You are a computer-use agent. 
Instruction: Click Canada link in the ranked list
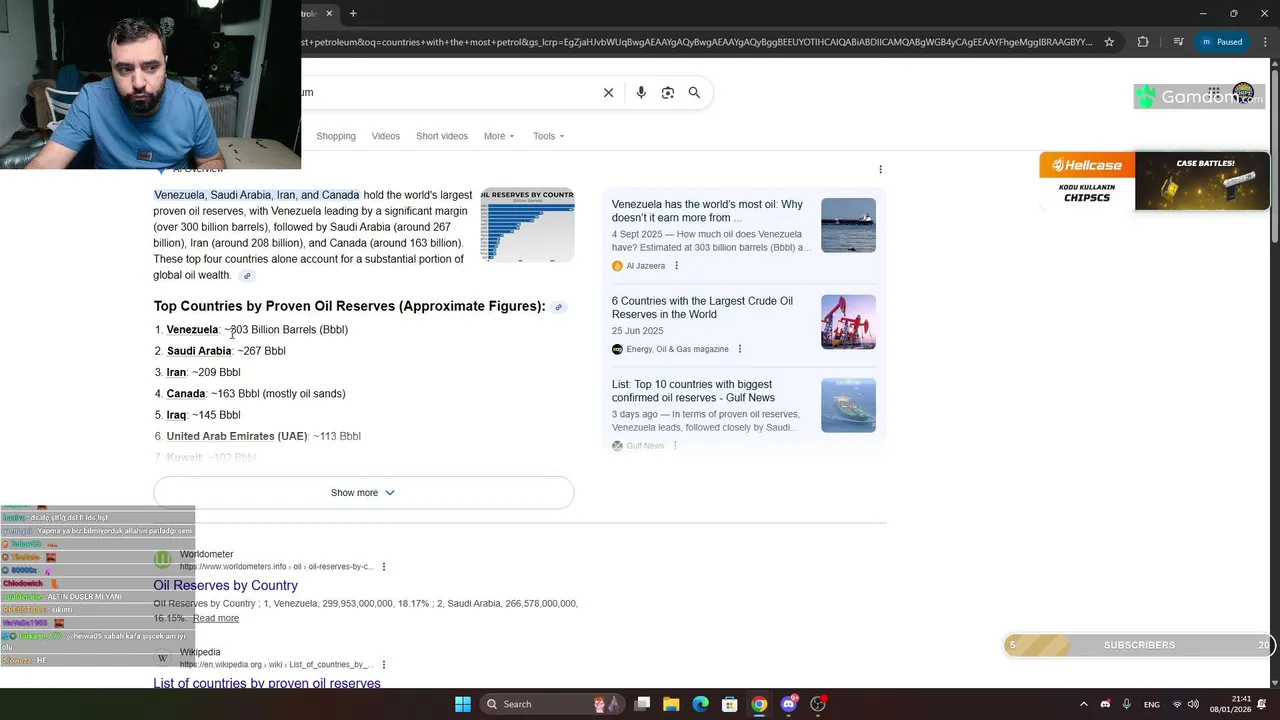pos(186,394)
